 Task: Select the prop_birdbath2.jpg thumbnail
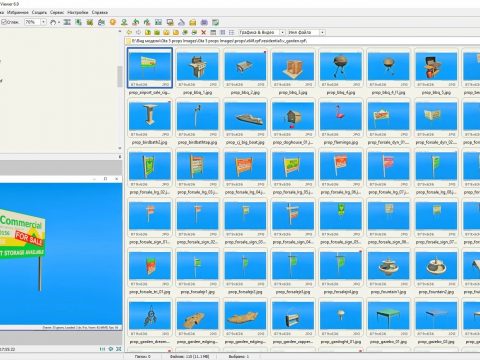(150, 118)
